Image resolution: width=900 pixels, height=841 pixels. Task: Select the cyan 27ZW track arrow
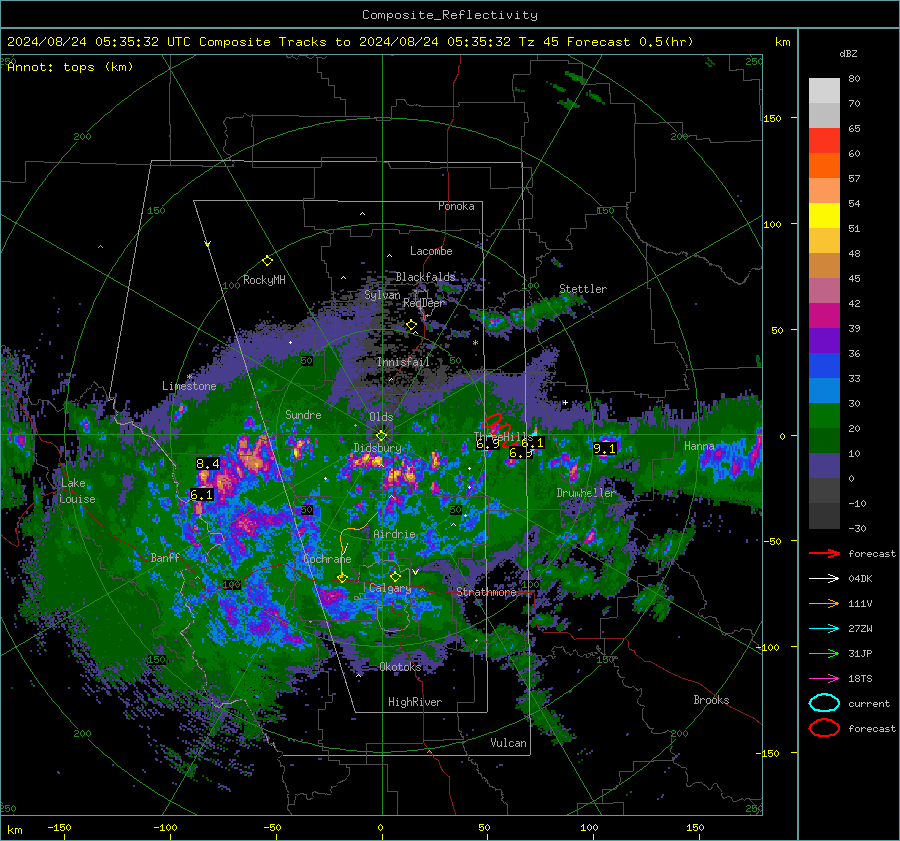tap(824, 629)
